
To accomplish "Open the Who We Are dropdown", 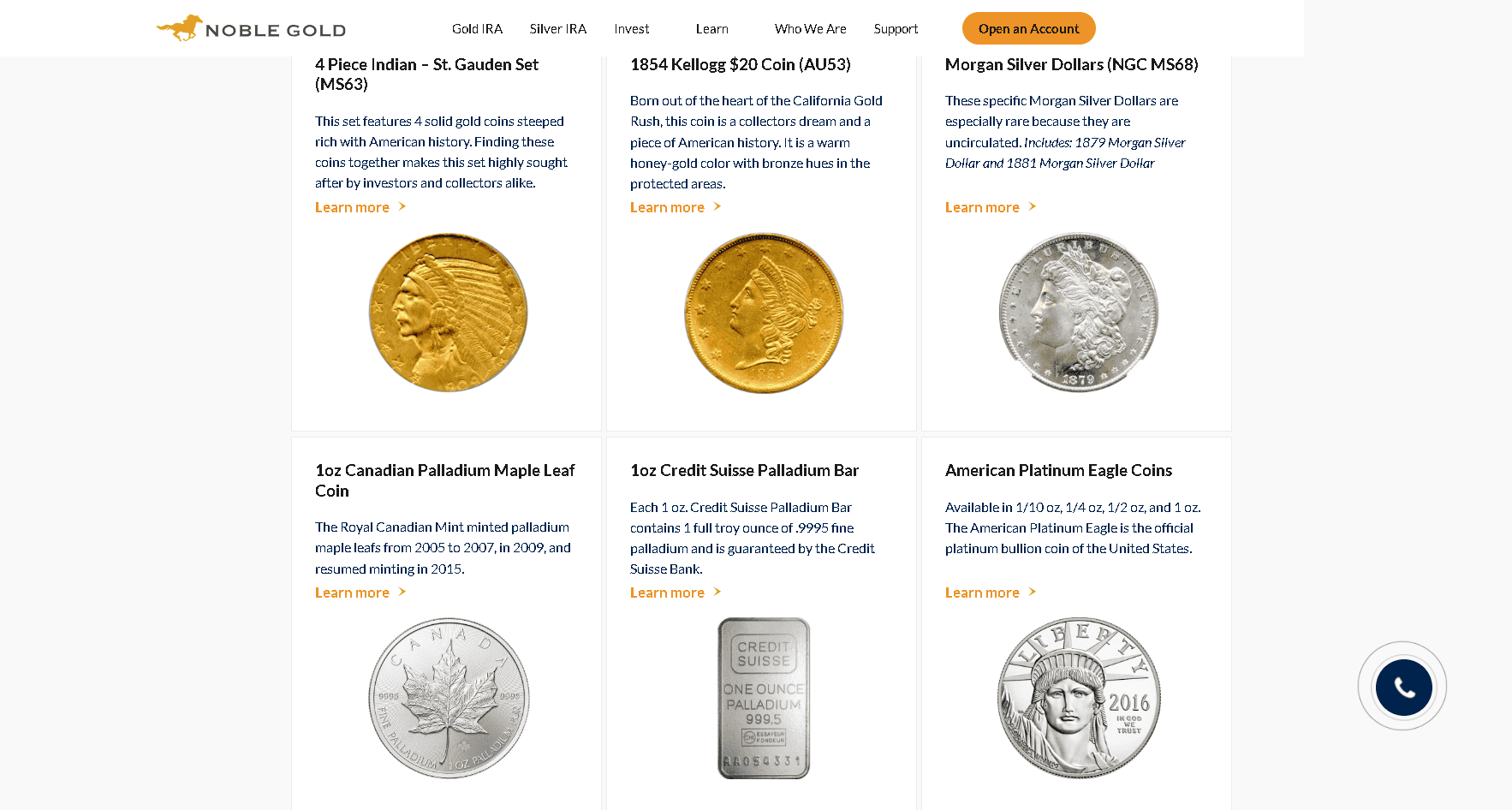I will [x=810, y=28].
